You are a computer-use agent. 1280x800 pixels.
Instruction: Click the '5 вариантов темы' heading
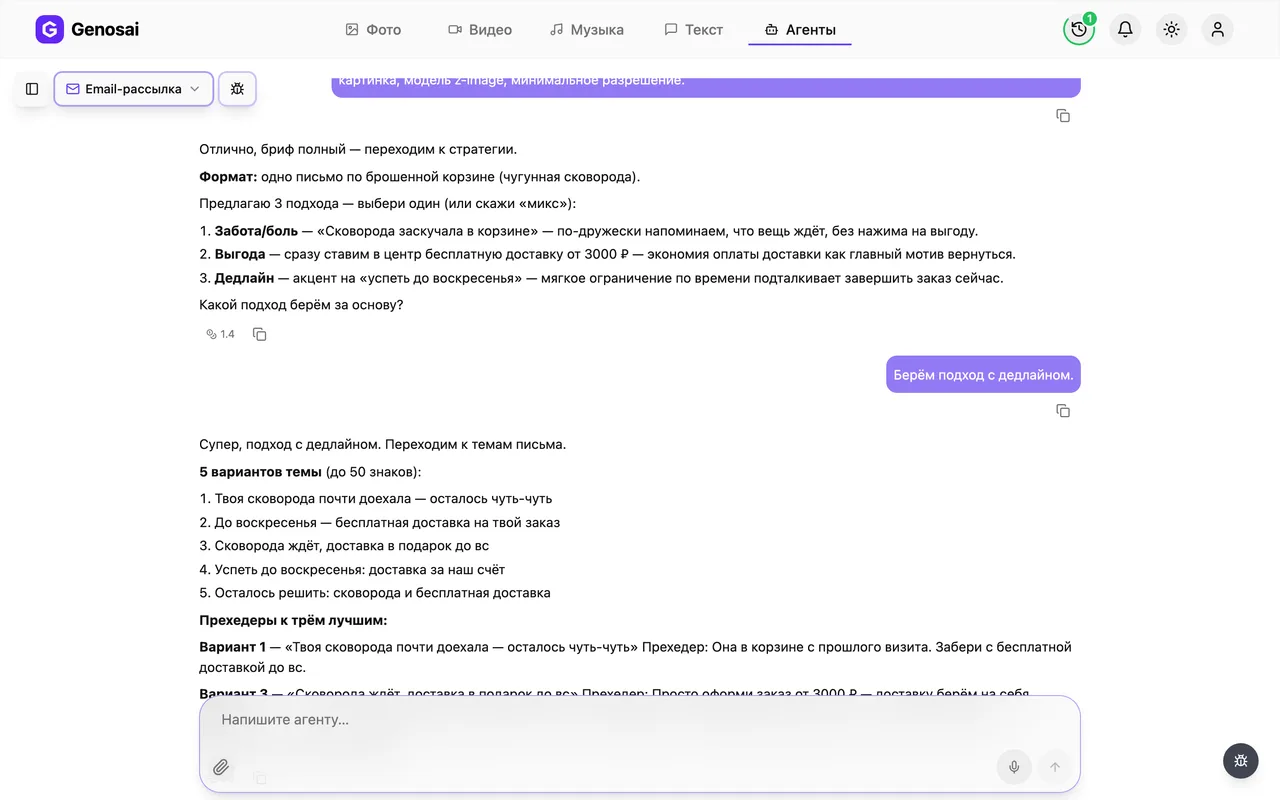click(310, 471)
